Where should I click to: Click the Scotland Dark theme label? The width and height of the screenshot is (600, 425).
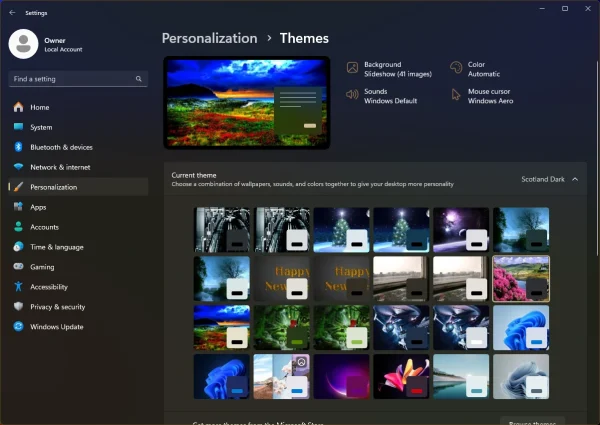(x=543, y=179)
